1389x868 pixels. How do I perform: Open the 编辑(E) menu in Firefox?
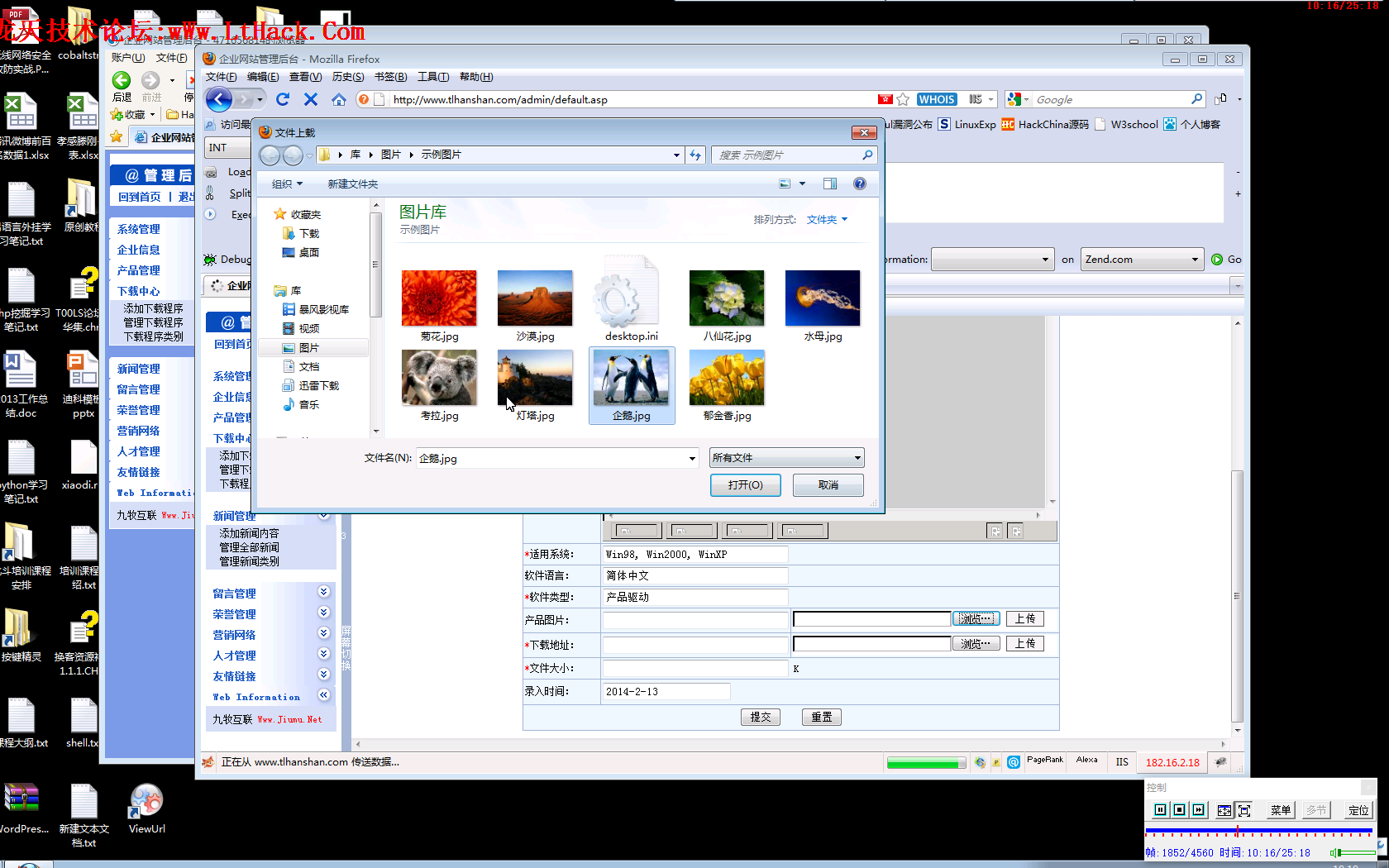[263, 77]
